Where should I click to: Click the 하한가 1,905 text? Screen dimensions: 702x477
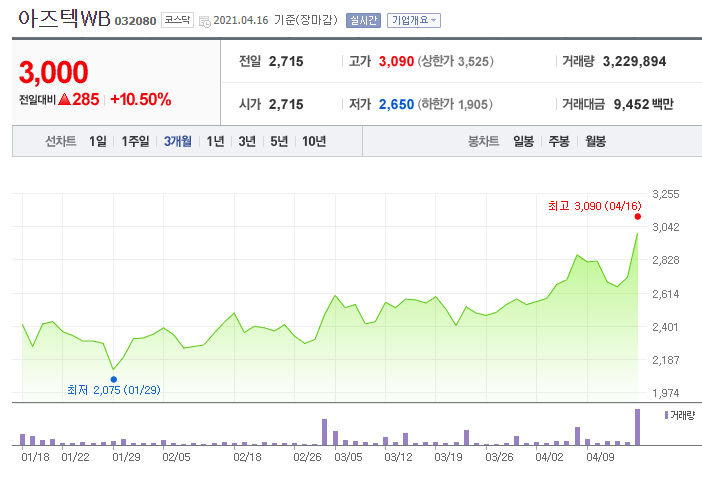[455, 104]
